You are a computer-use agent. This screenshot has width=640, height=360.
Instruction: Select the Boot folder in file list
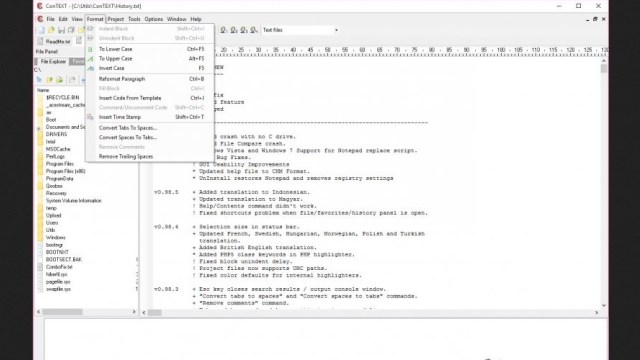click(x=51, y=120)
